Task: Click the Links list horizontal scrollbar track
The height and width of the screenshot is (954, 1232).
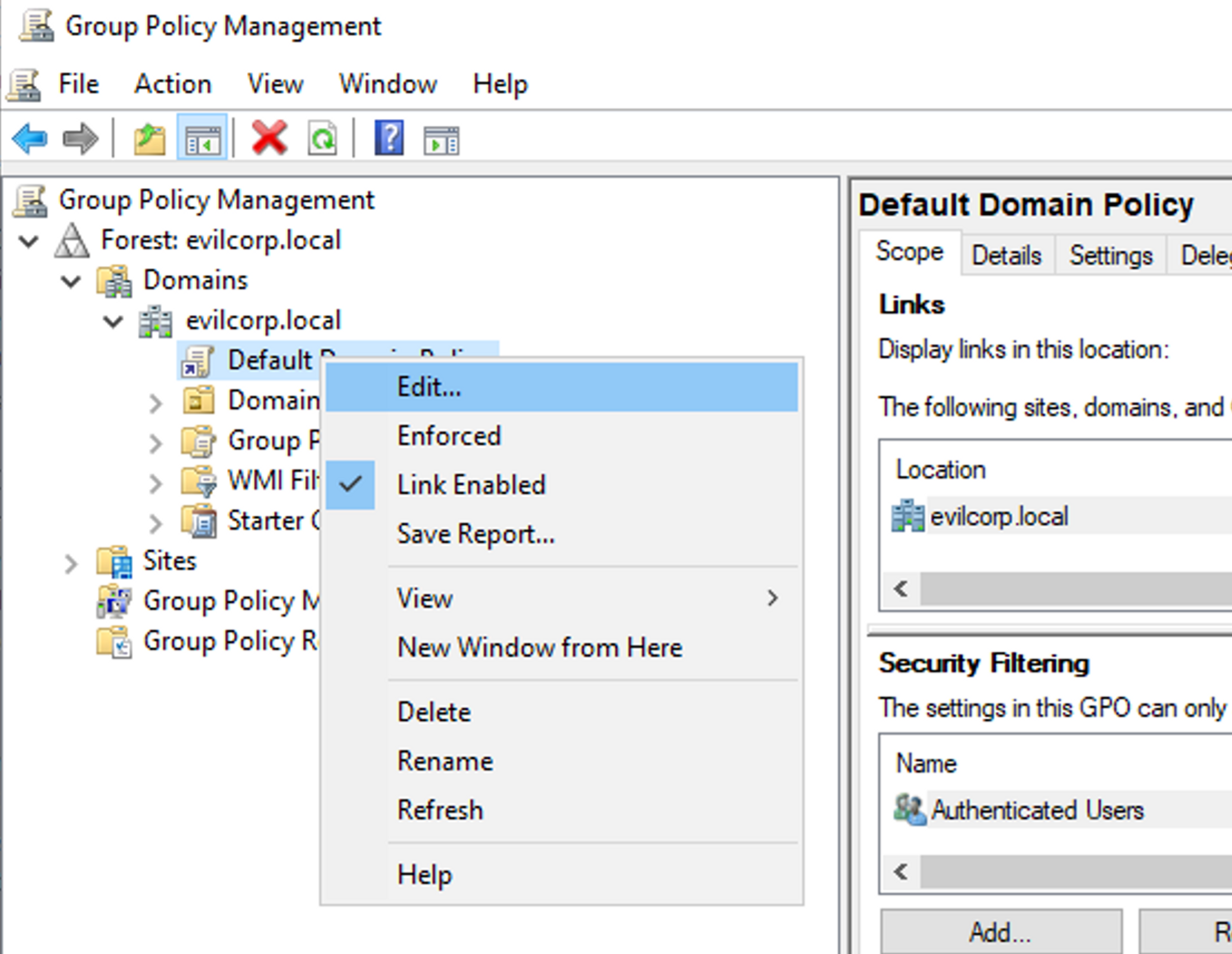Action: pos(1072,589)
